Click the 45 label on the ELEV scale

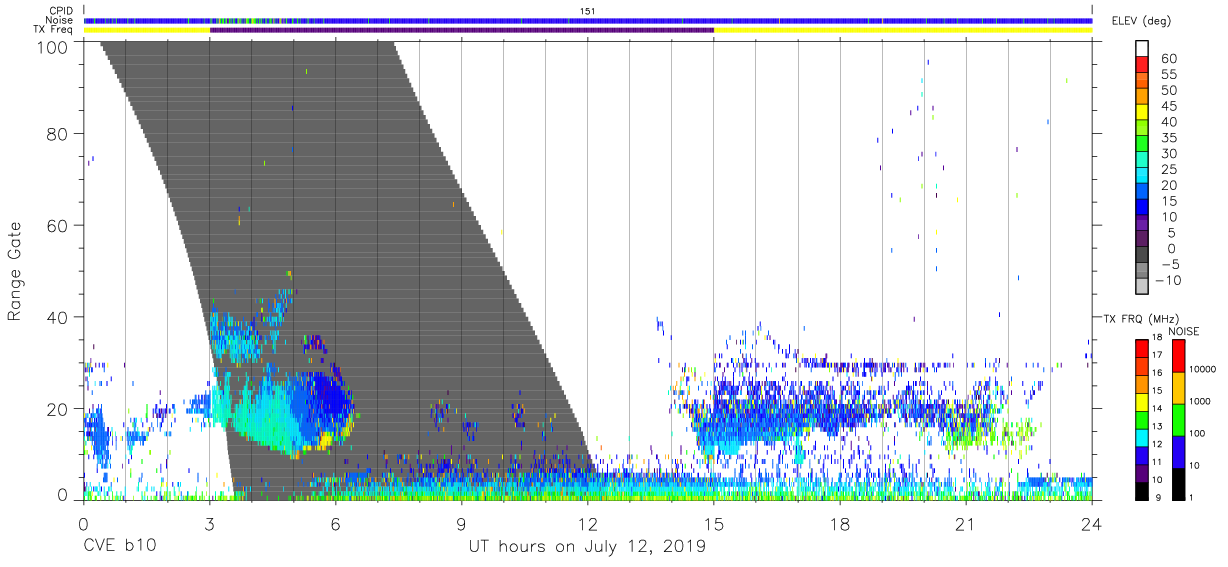pyautogui.click(x=1168, y=107)
